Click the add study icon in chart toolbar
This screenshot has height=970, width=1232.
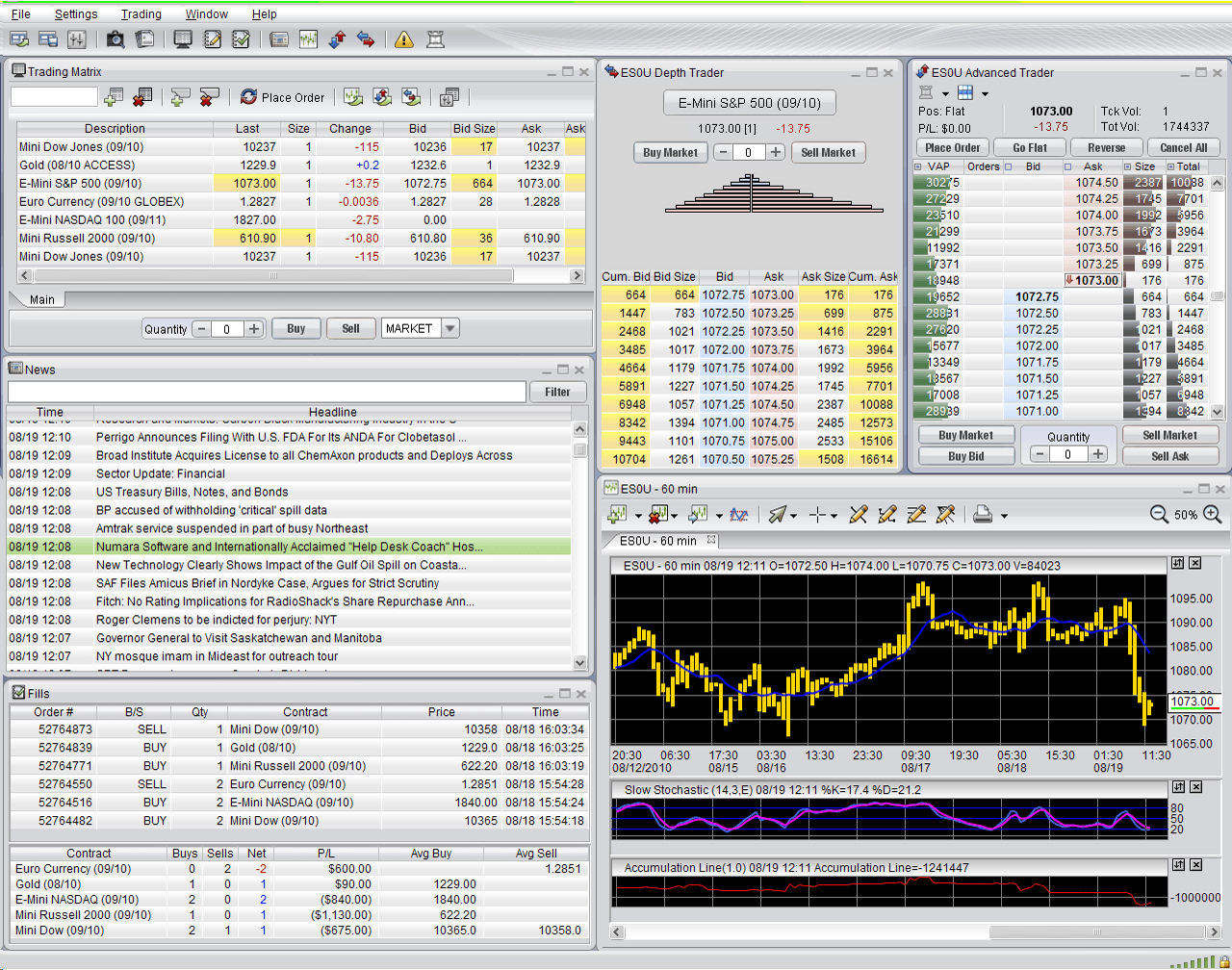pos(617,515)
